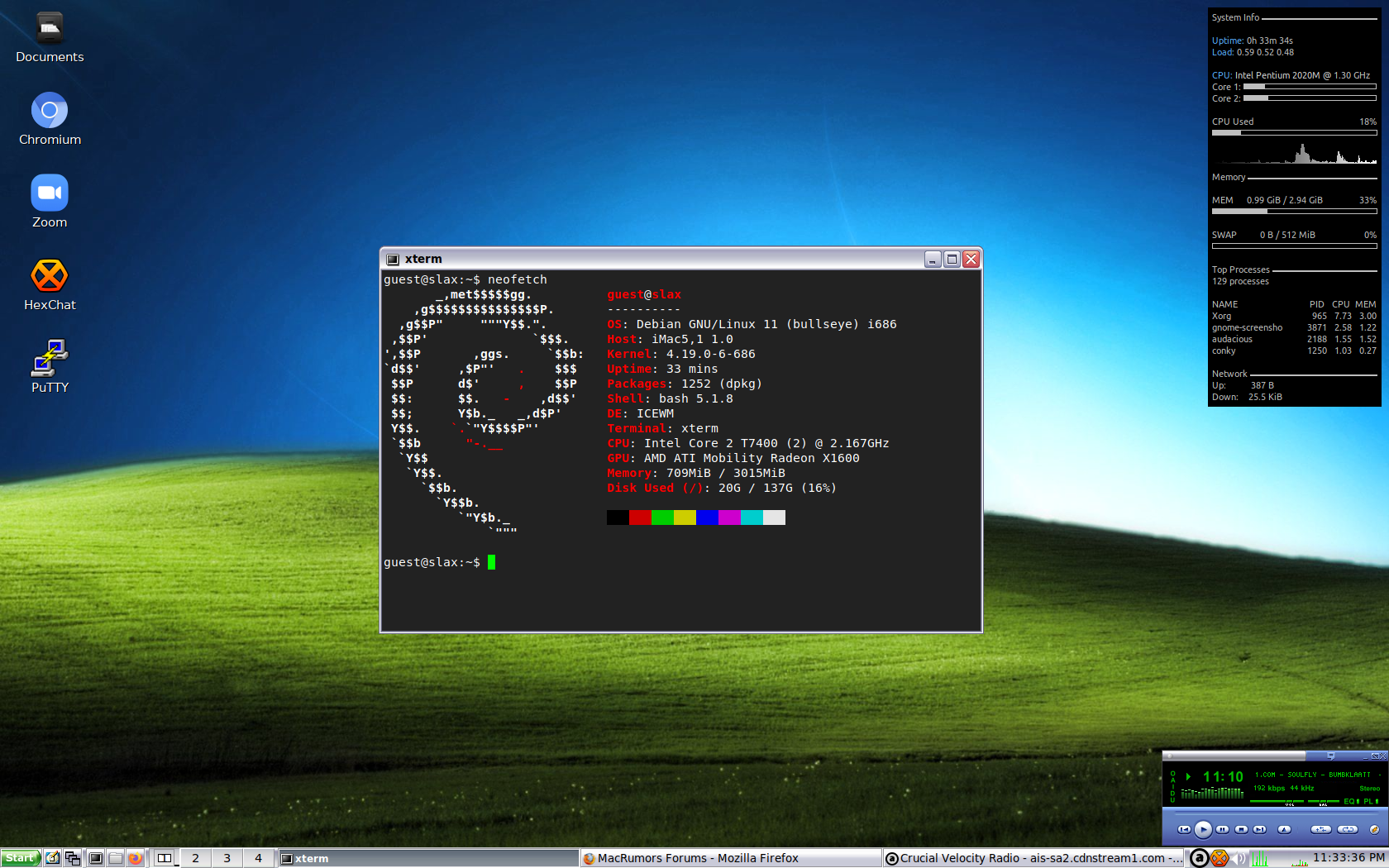Toggle the Audacious equalizer (EQ)
The width and height of the screenshot is (1389, 868).
pos(1351,801)
